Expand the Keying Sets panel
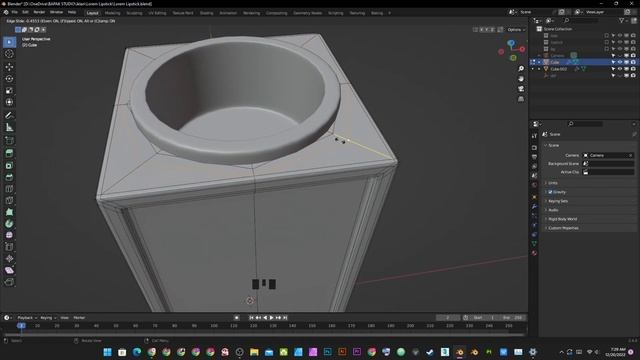The height and width of the screenshot is (360, 640). [558, 201]
